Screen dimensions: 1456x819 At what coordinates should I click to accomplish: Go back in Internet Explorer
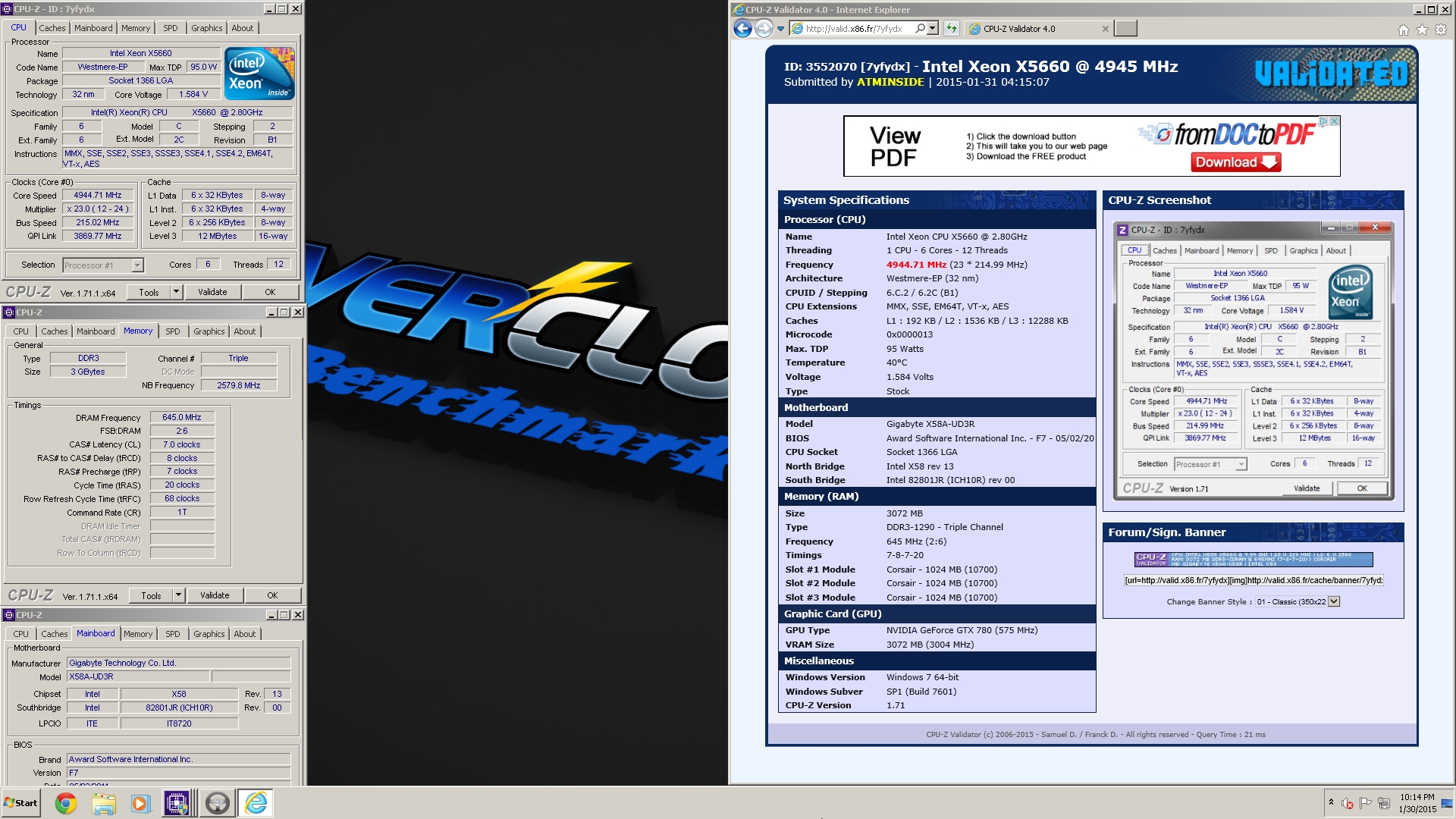pyautogui.click(x=742, y=29)
